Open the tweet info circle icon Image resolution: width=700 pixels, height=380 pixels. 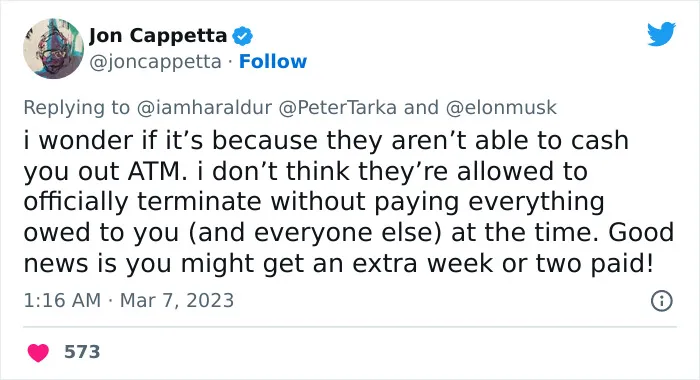pyautogui.click(x=661, y=301)
